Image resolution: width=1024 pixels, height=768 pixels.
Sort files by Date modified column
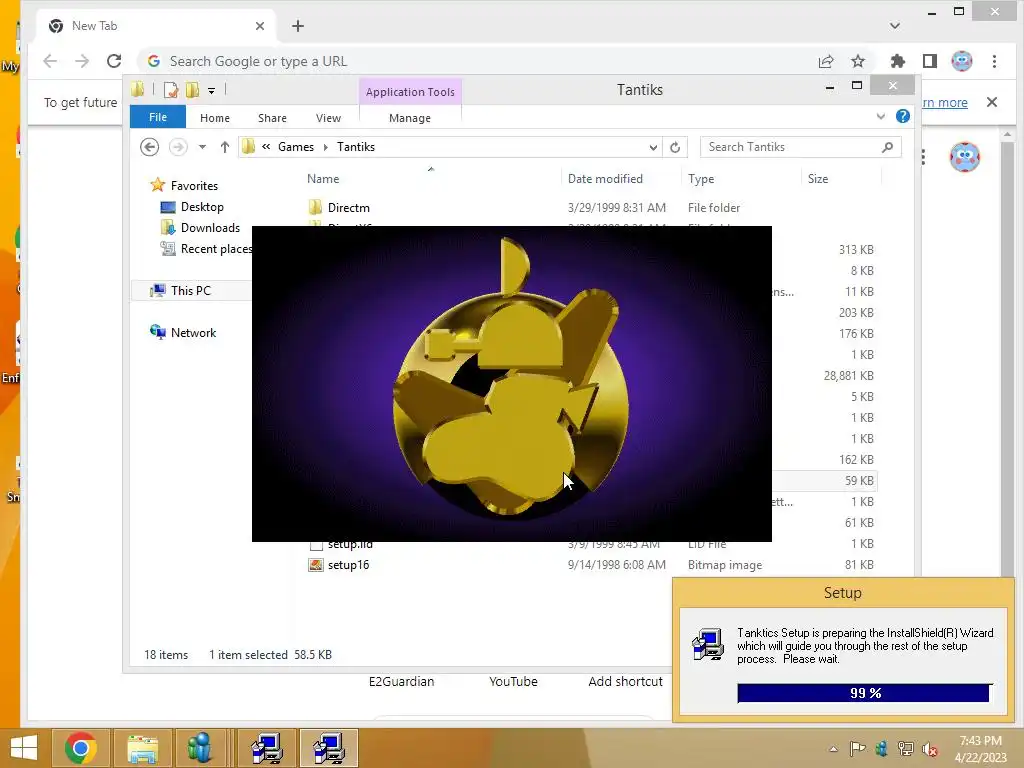tap(605, 179)
